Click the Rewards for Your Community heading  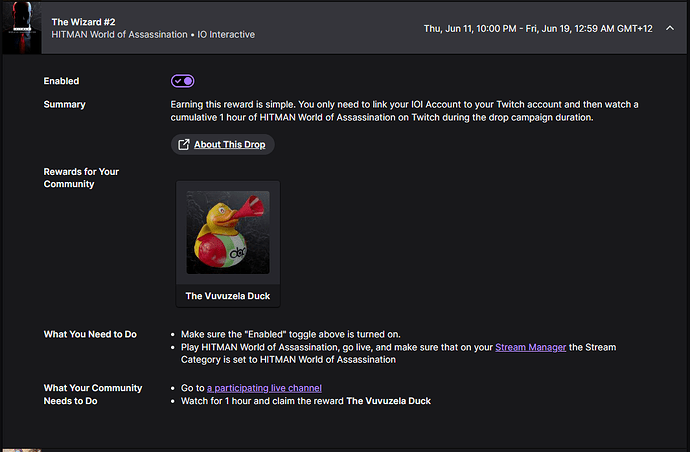click(x=81, y=178)
